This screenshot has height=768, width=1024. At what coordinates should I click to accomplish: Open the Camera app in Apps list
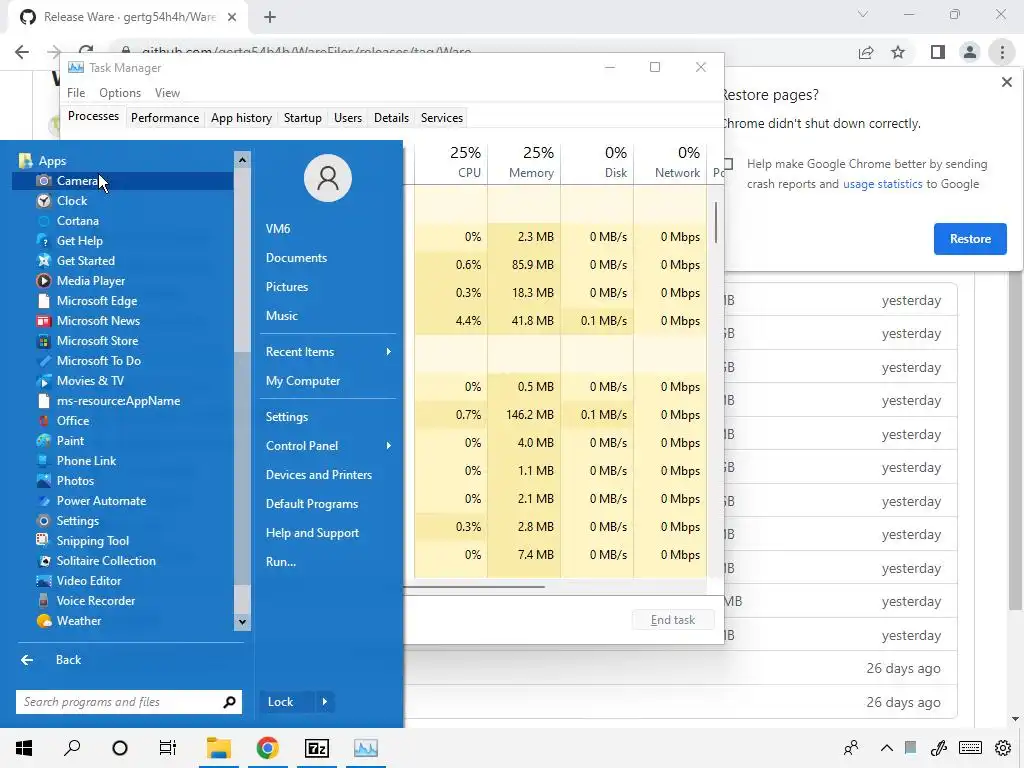point(122,181)
